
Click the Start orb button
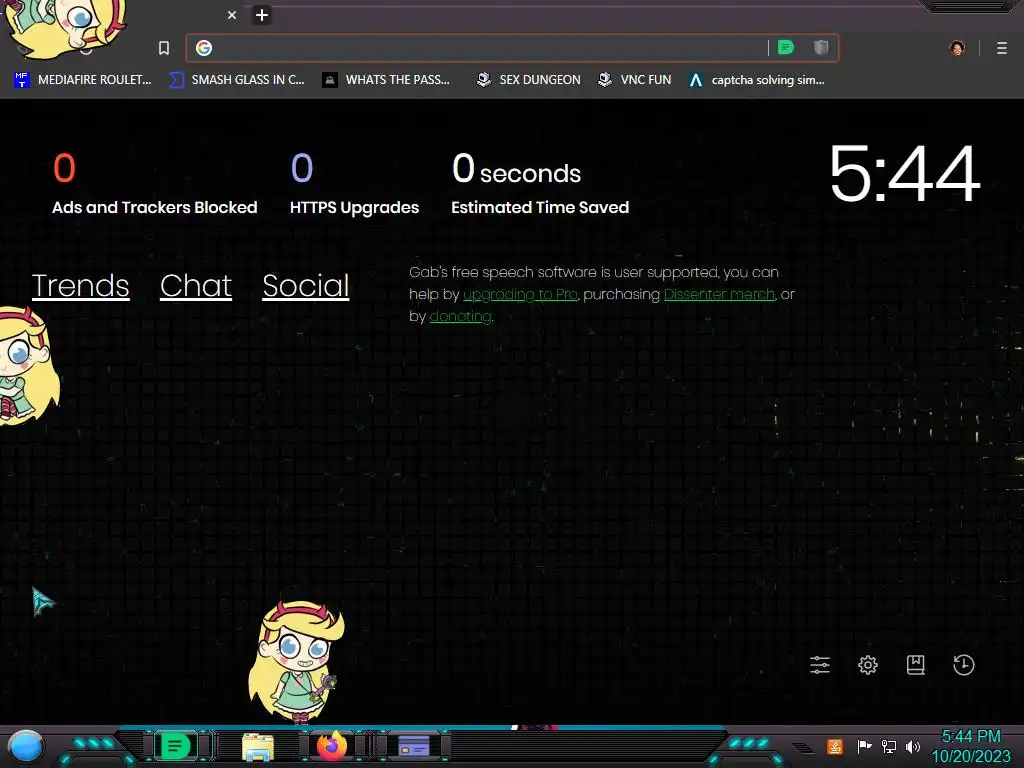pyautogui.click(x=25, y=747)
